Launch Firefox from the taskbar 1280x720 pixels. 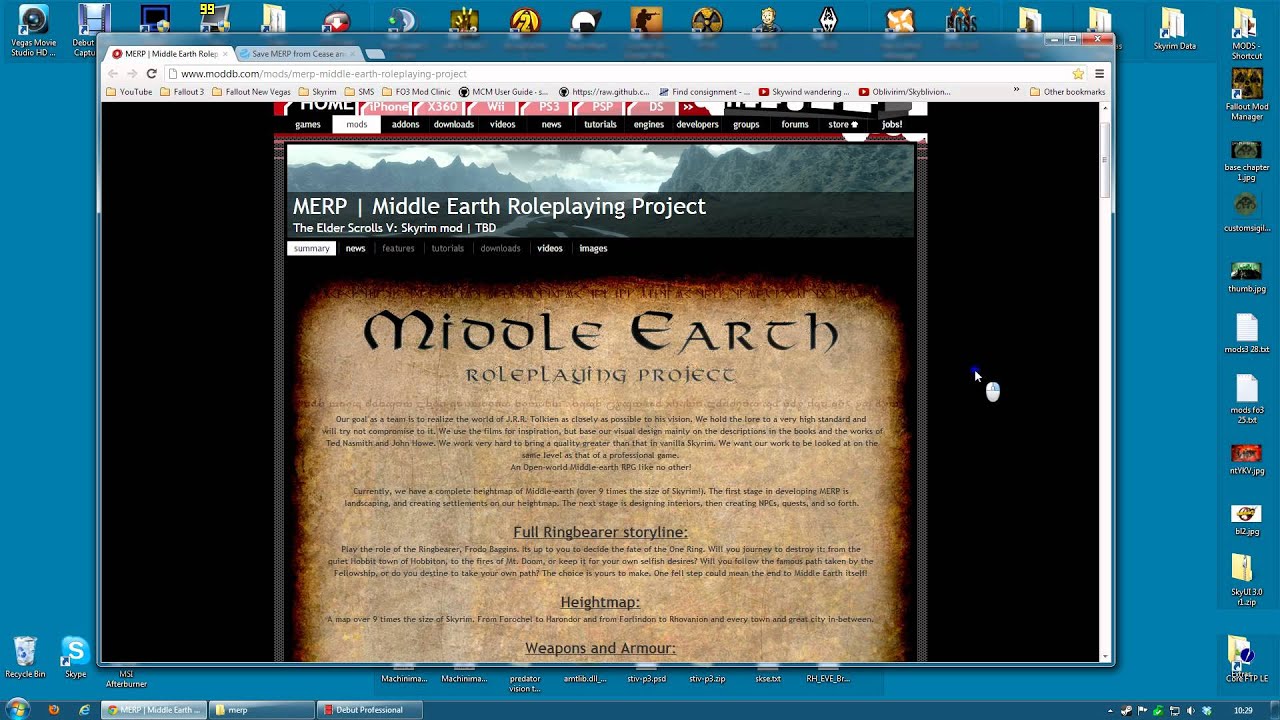(54, 710)
